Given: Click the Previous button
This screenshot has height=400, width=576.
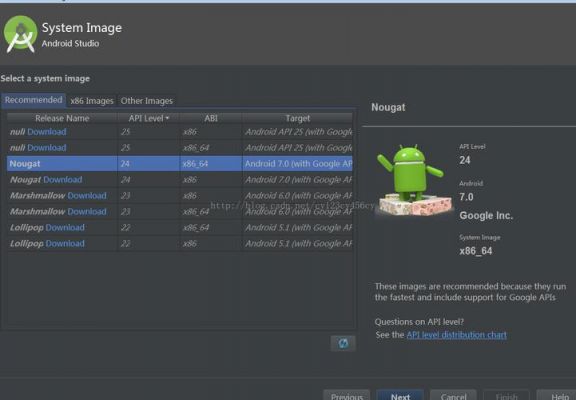Looking at the screenshot, I should pyautogui.click(x=347, y=396).
